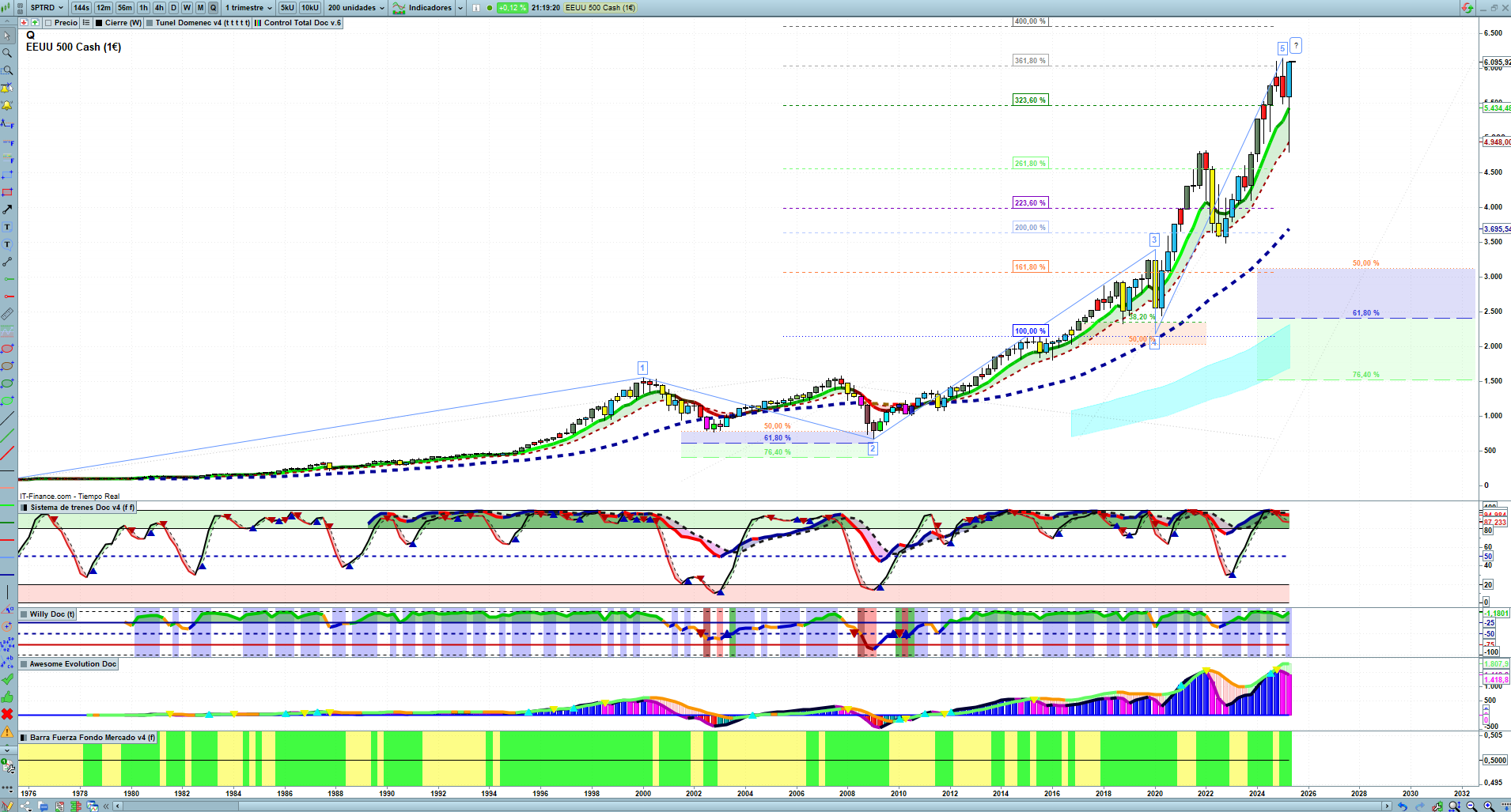Switch to the 4h timeframe

tap(159, 8)
